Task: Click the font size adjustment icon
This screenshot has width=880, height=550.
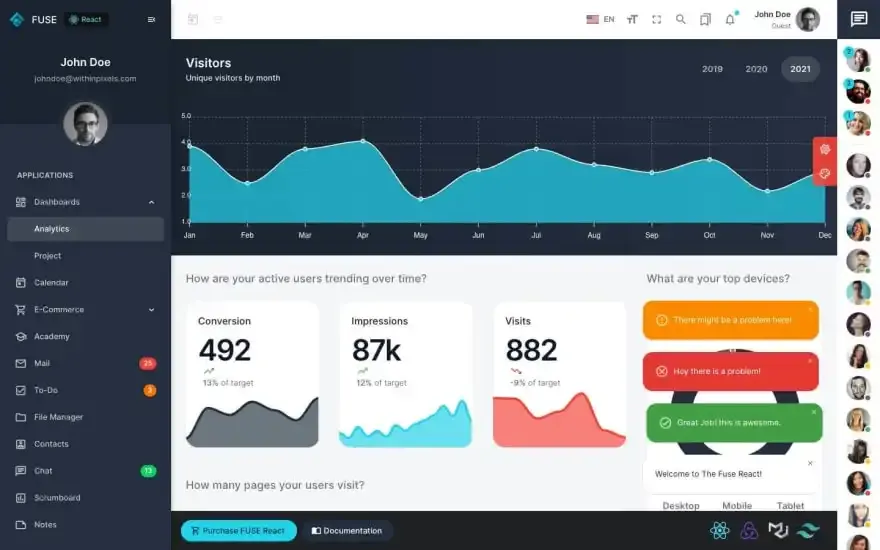Action: 632,20
